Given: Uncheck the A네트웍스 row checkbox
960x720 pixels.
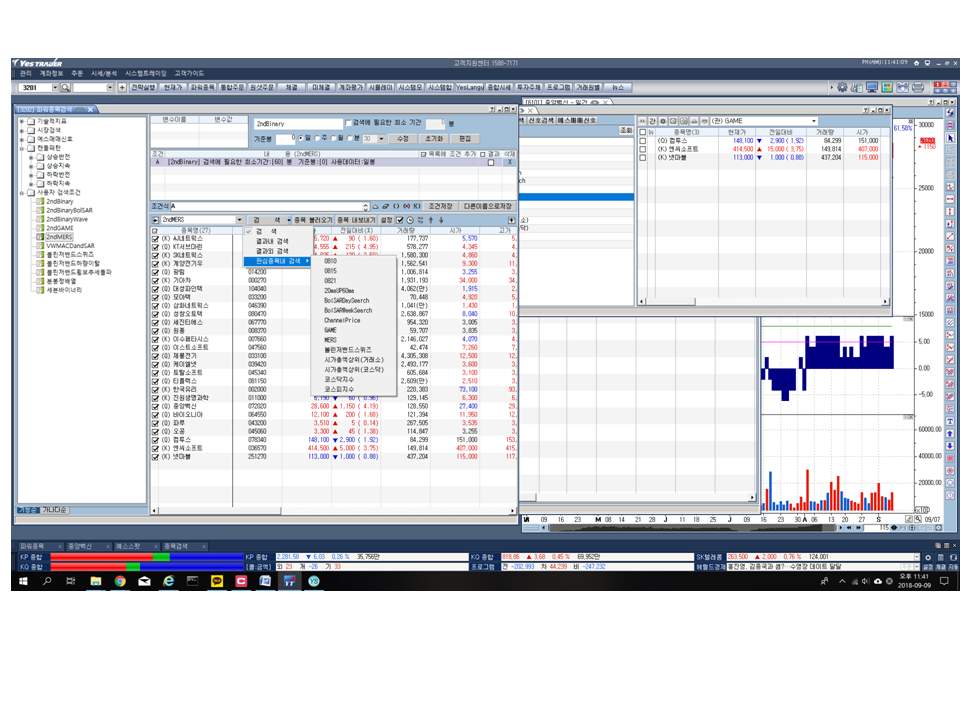Looking at the screenshot, I should 155,238.
